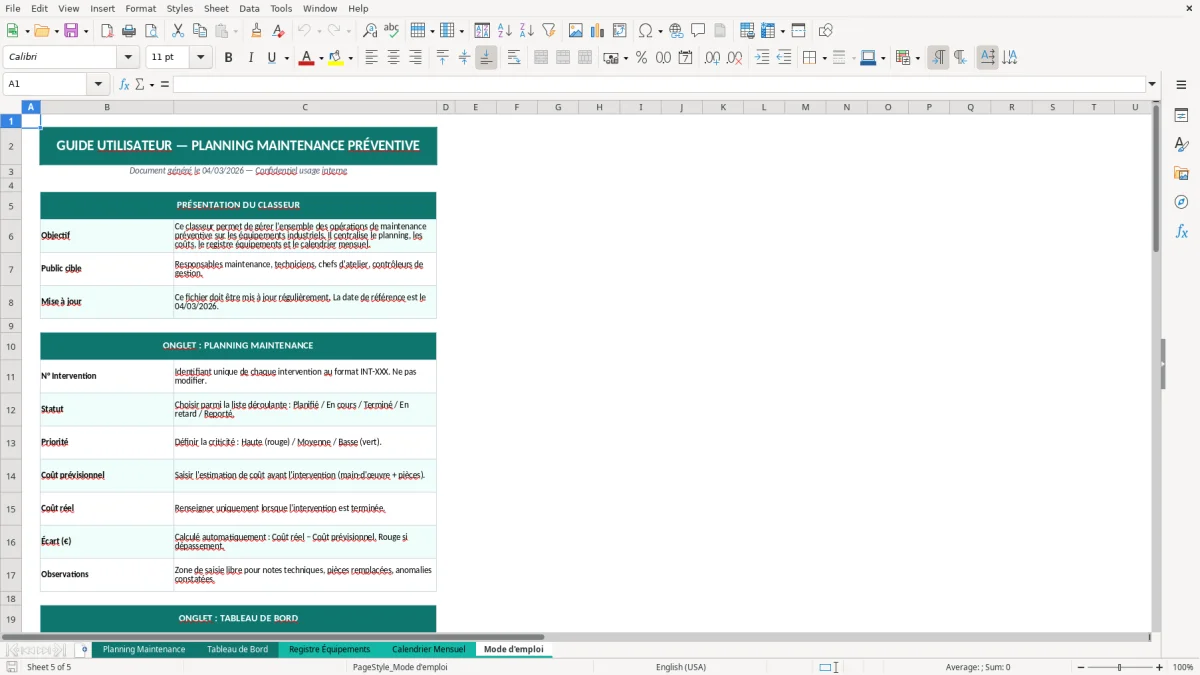Screen dimensions: 1200x675
Task: Click the Function Wizard fx icon
Action: pos(124,84)
